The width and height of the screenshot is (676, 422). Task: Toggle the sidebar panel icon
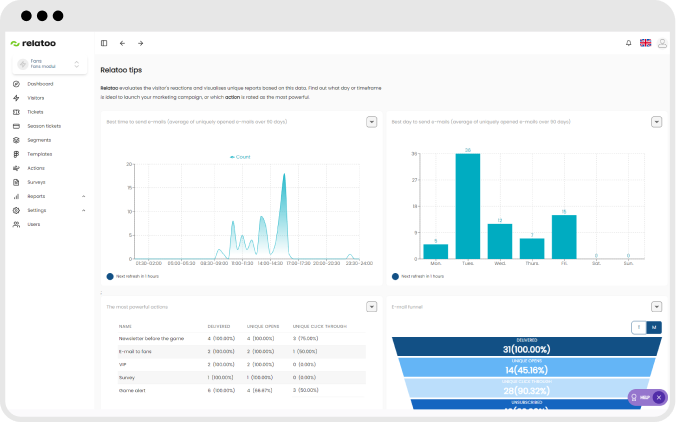pyautogui.click(x=104, y=43)
